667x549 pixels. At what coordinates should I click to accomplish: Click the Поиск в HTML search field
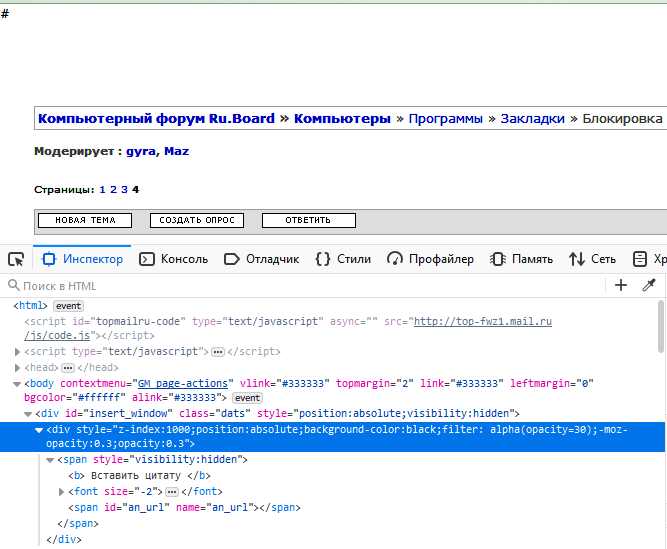[304, 286]
